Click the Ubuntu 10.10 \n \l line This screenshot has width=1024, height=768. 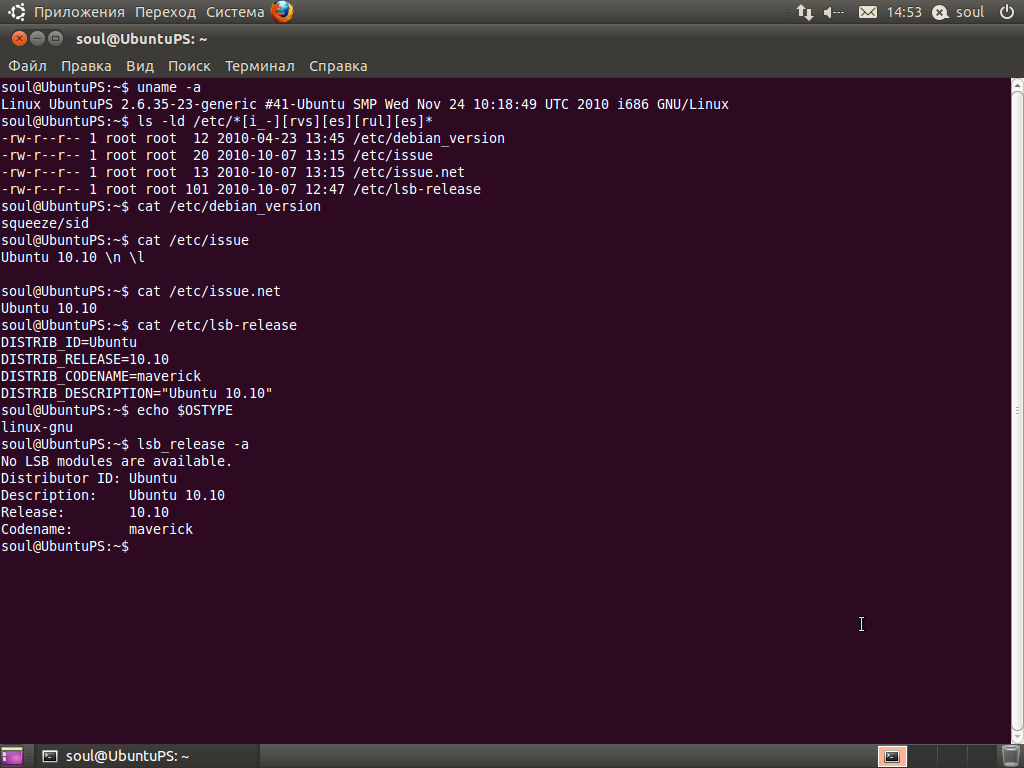coord(73,257)
